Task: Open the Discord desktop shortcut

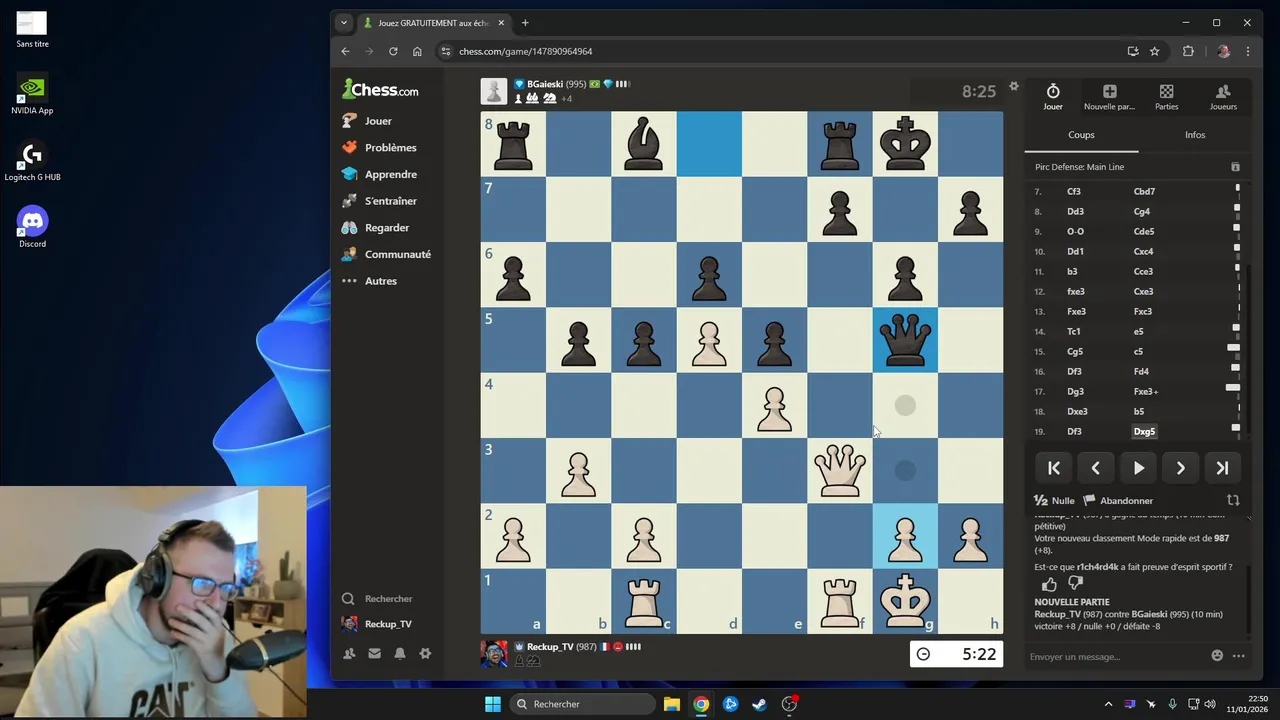Action: click(32, 227)
